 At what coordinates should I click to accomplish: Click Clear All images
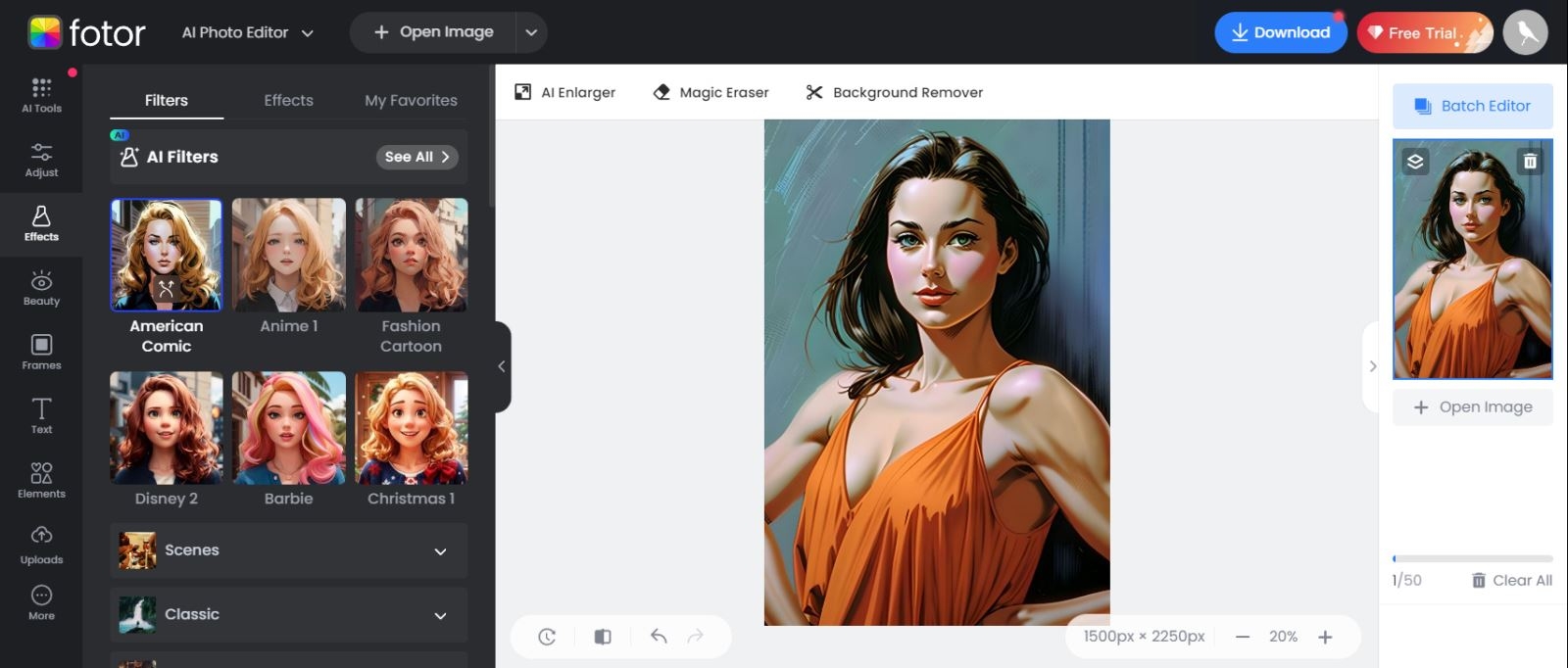pos(1512,581)
